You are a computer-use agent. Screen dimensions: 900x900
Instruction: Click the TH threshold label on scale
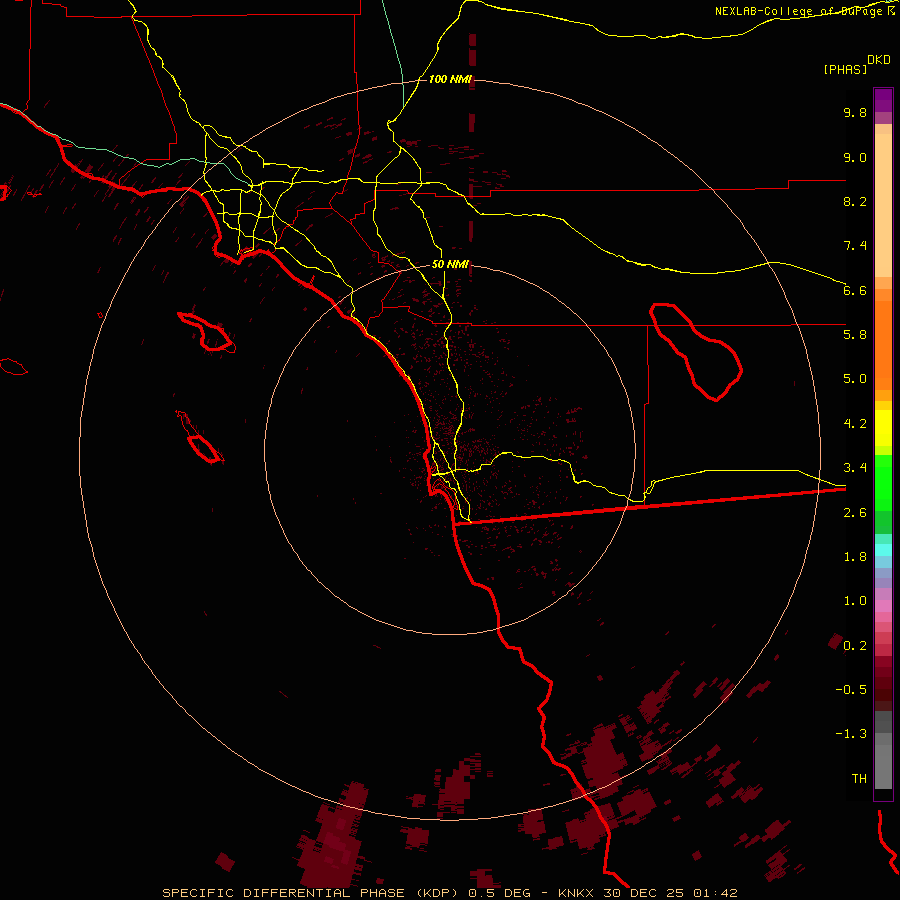click(859, 779)
